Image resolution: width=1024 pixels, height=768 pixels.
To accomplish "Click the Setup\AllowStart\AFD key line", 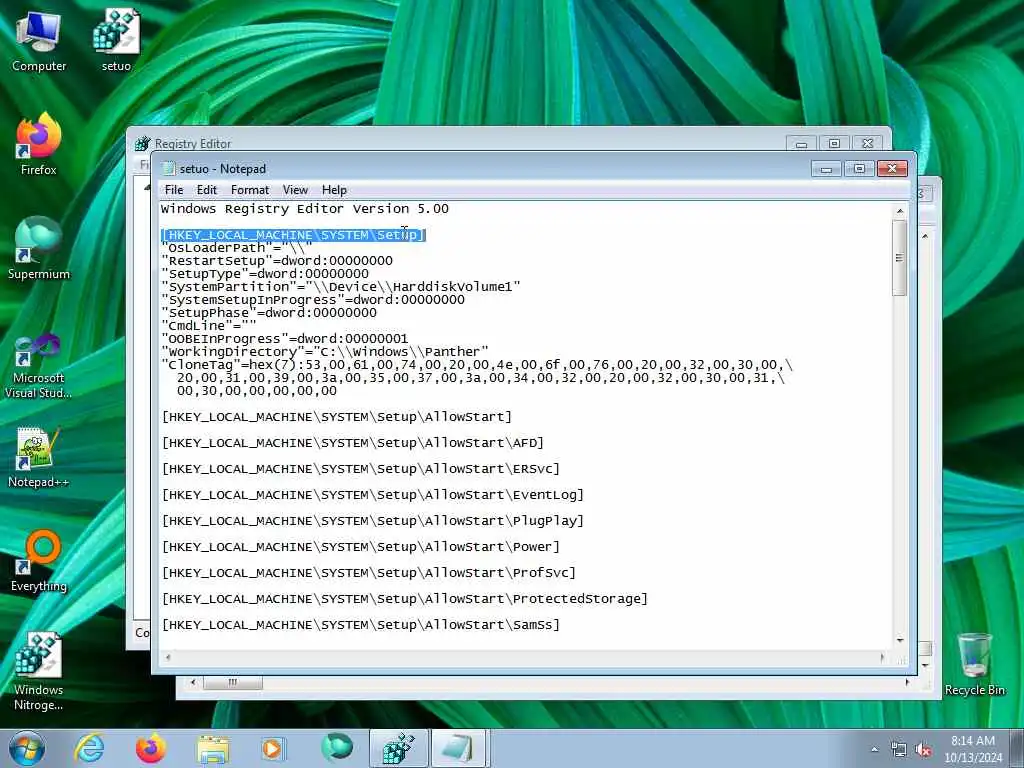I will coord(353,443).
